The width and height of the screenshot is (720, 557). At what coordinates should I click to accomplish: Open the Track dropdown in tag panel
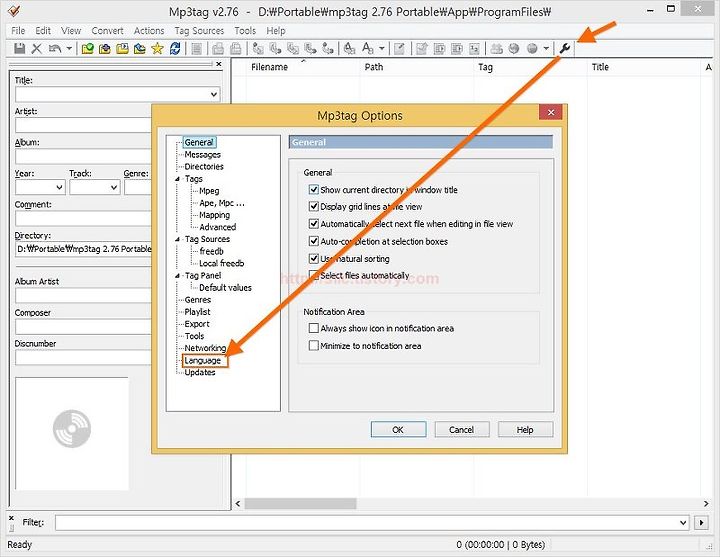(114, 187)
